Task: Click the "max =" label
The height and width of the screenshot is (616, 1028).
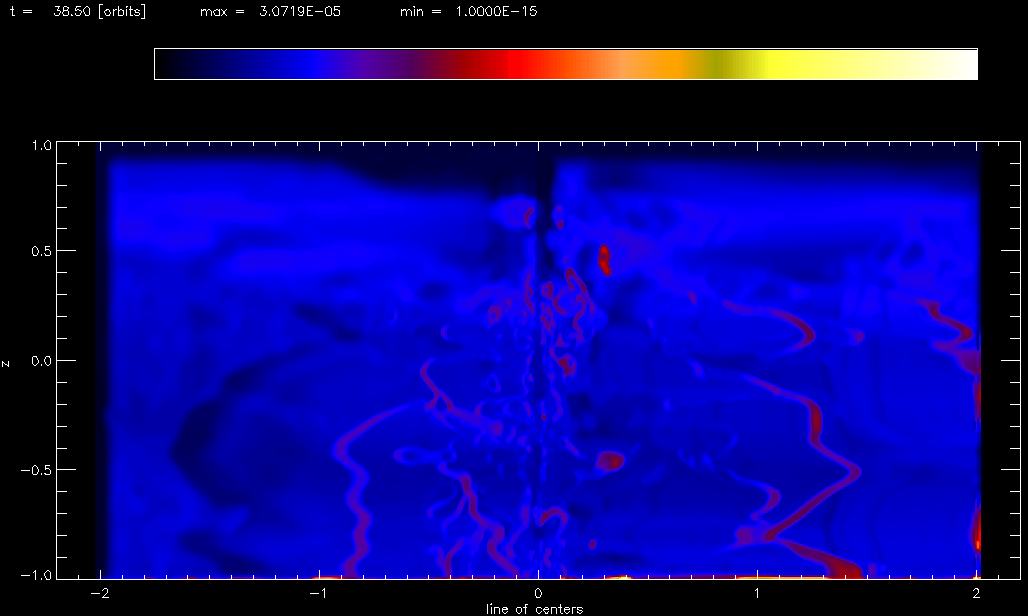Action: coord(222,11)
